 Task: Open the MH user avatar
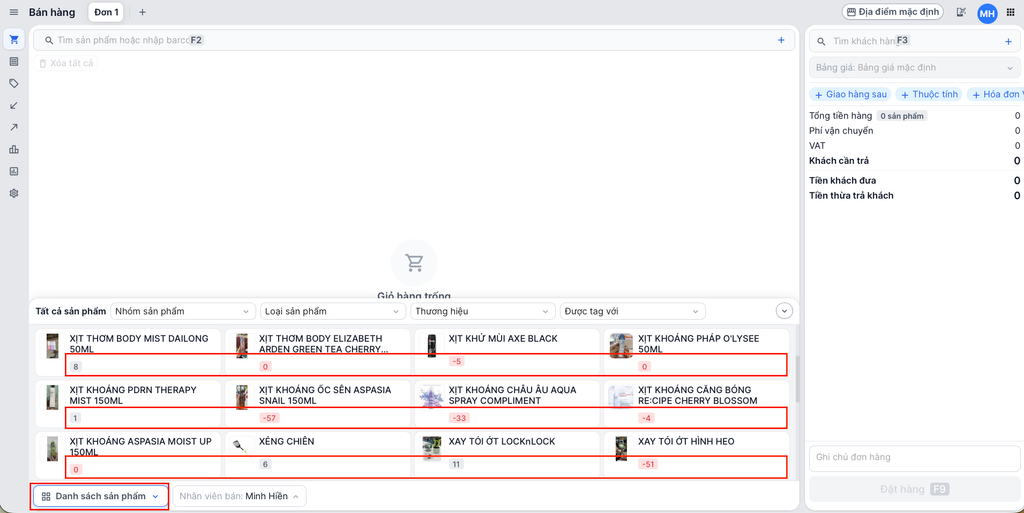click(x=987, y=13)
